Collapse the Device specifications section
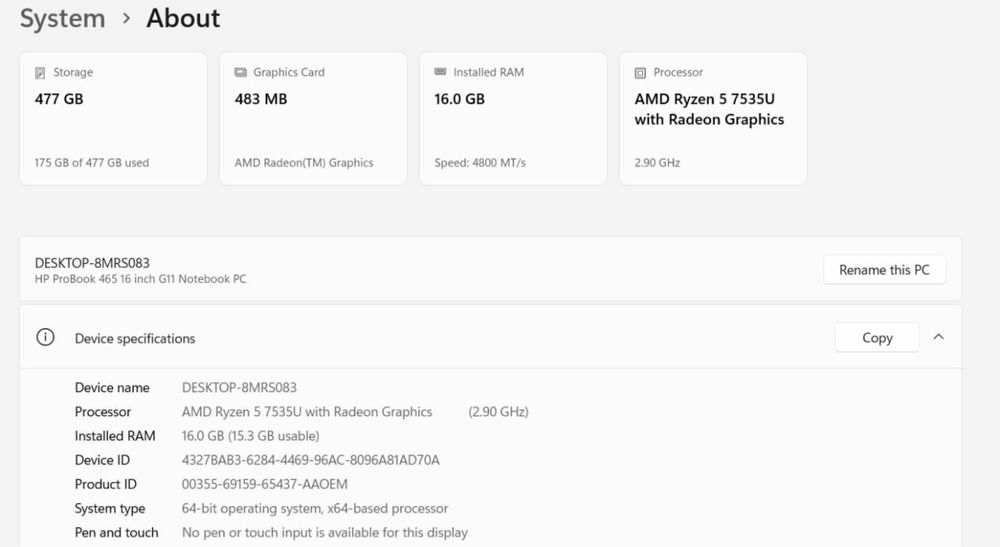This screenshot has width=1000, height=547. [x=938, y=338]
